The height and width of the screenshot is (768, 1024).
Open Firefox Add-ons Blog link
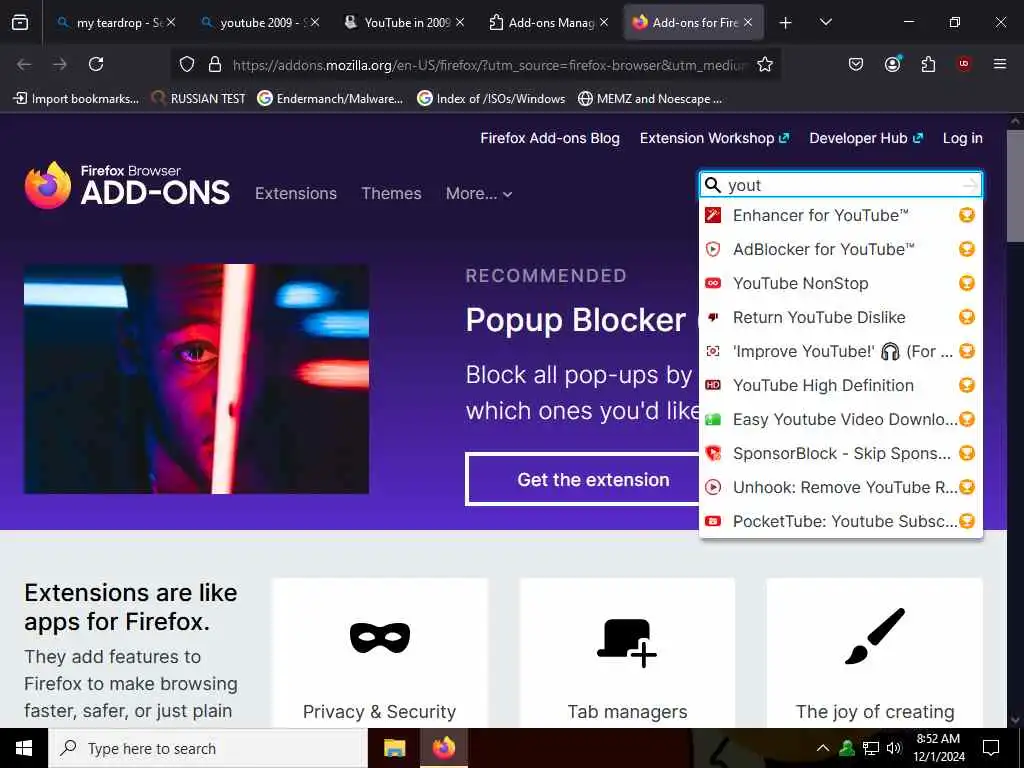tap(550, 138)
